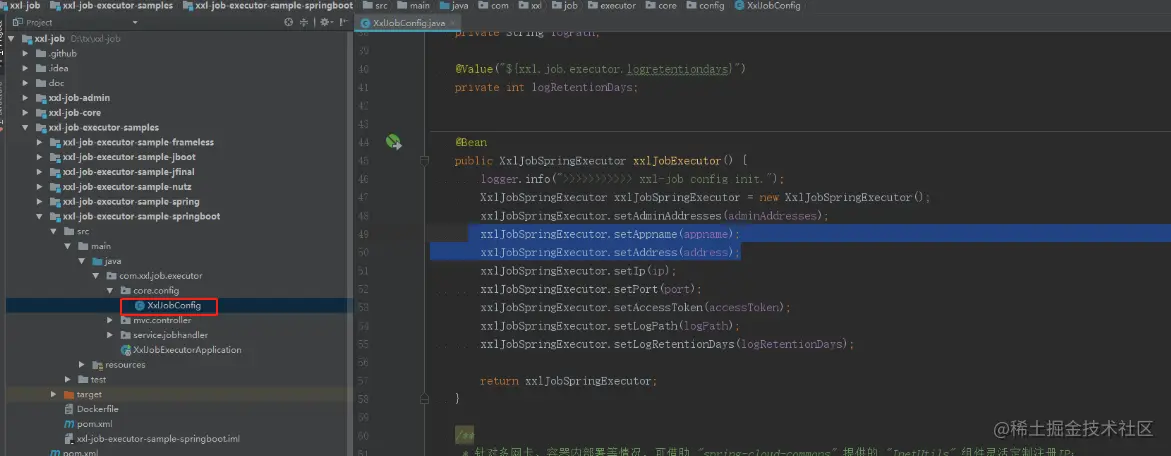Click the logger.info line in editor
The width and height of the screenshot is (1171, 456).
[x=632, y=179]
